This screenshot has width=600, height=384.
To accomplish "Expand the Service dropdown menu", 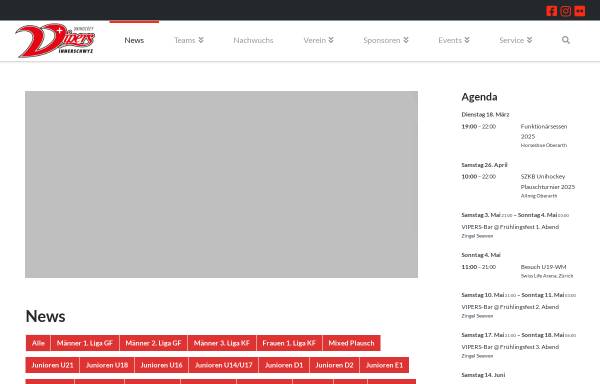I will coord(515,40).
